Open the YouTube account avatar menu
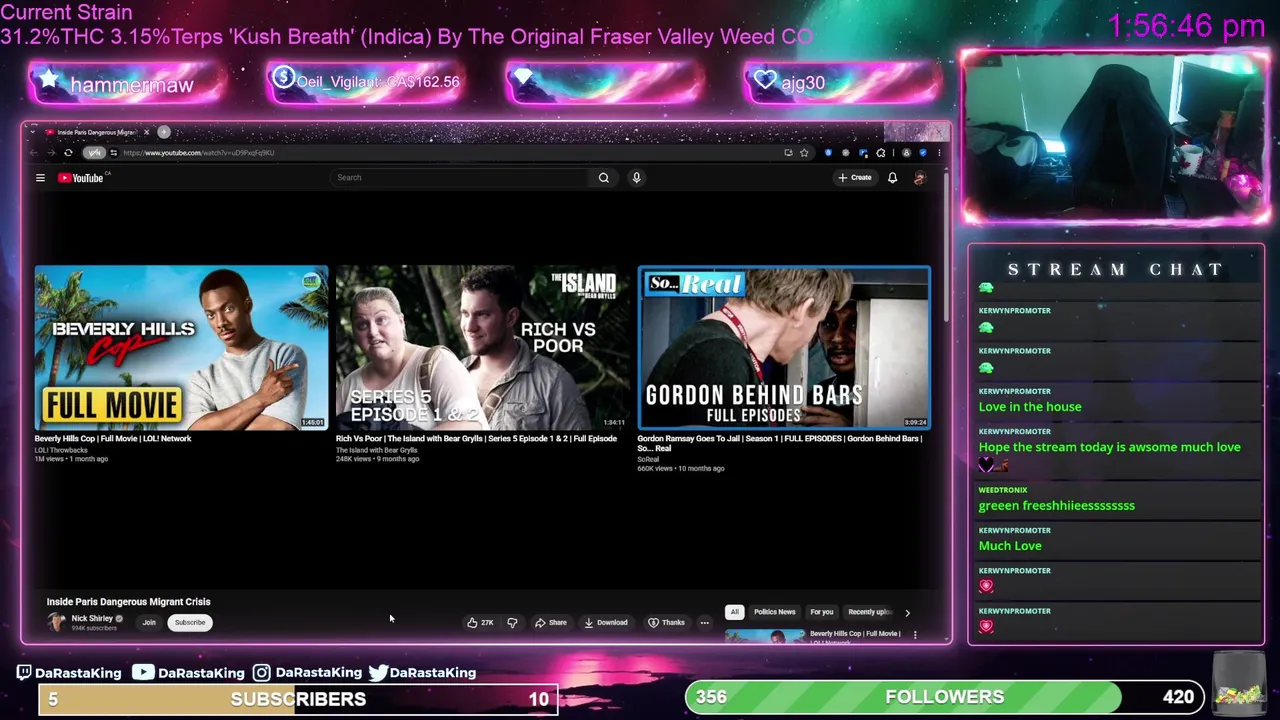Screen dimensions: 1280x720 [920, 178]
